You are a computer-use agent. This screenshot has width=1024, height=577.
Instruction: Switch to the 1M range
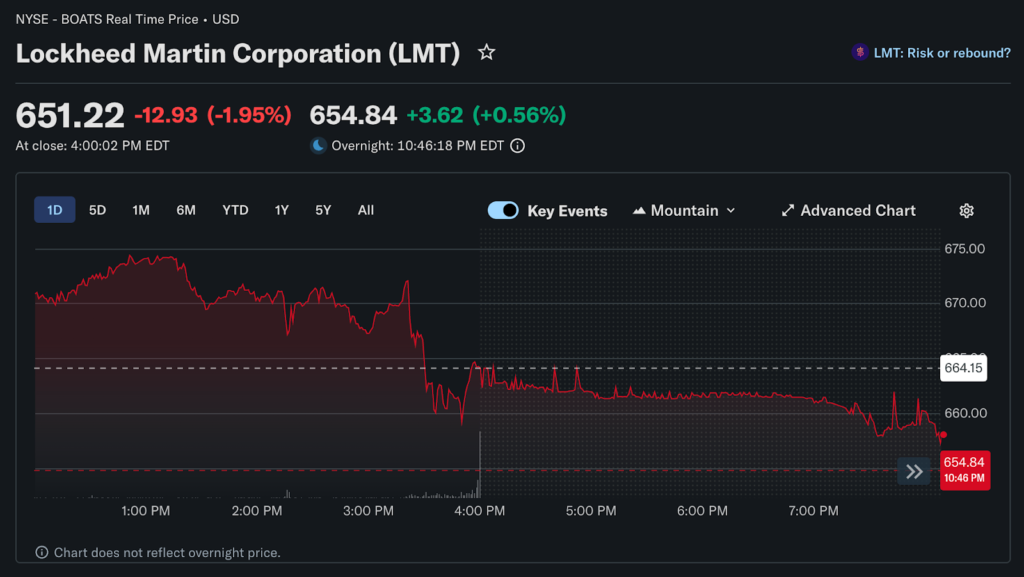pos(141,210)
